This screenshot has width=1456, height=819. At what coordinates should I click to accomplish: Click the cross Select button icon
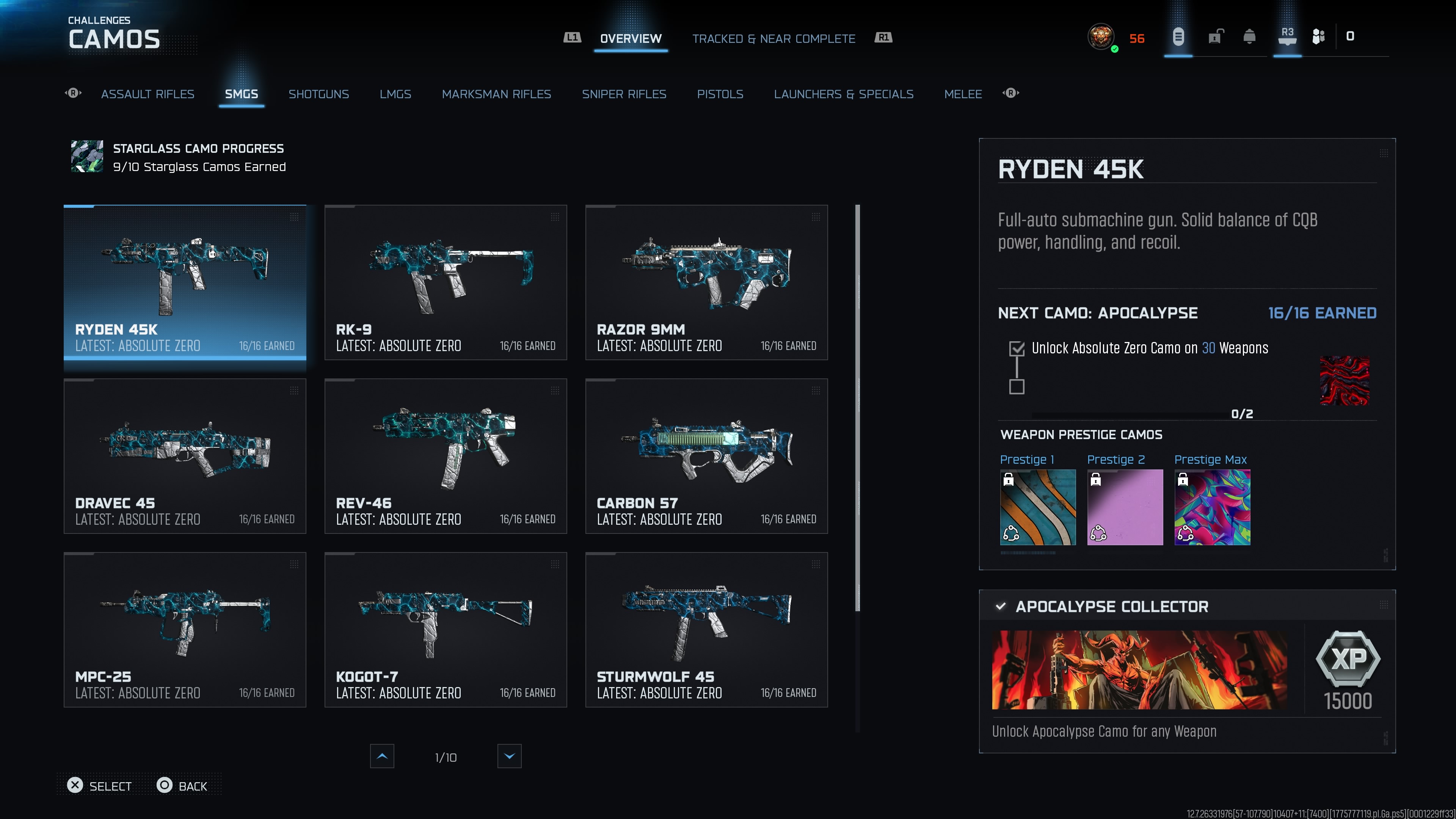click(75, 785)
